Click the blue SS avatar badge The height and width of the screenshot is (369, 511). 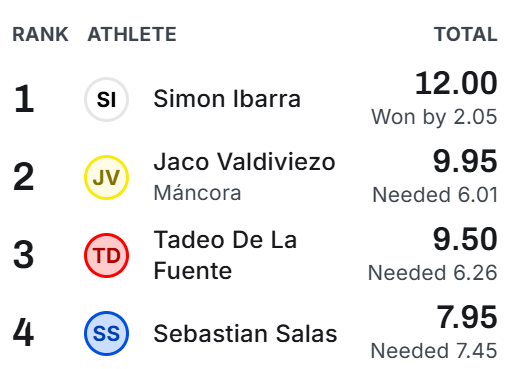106,333
